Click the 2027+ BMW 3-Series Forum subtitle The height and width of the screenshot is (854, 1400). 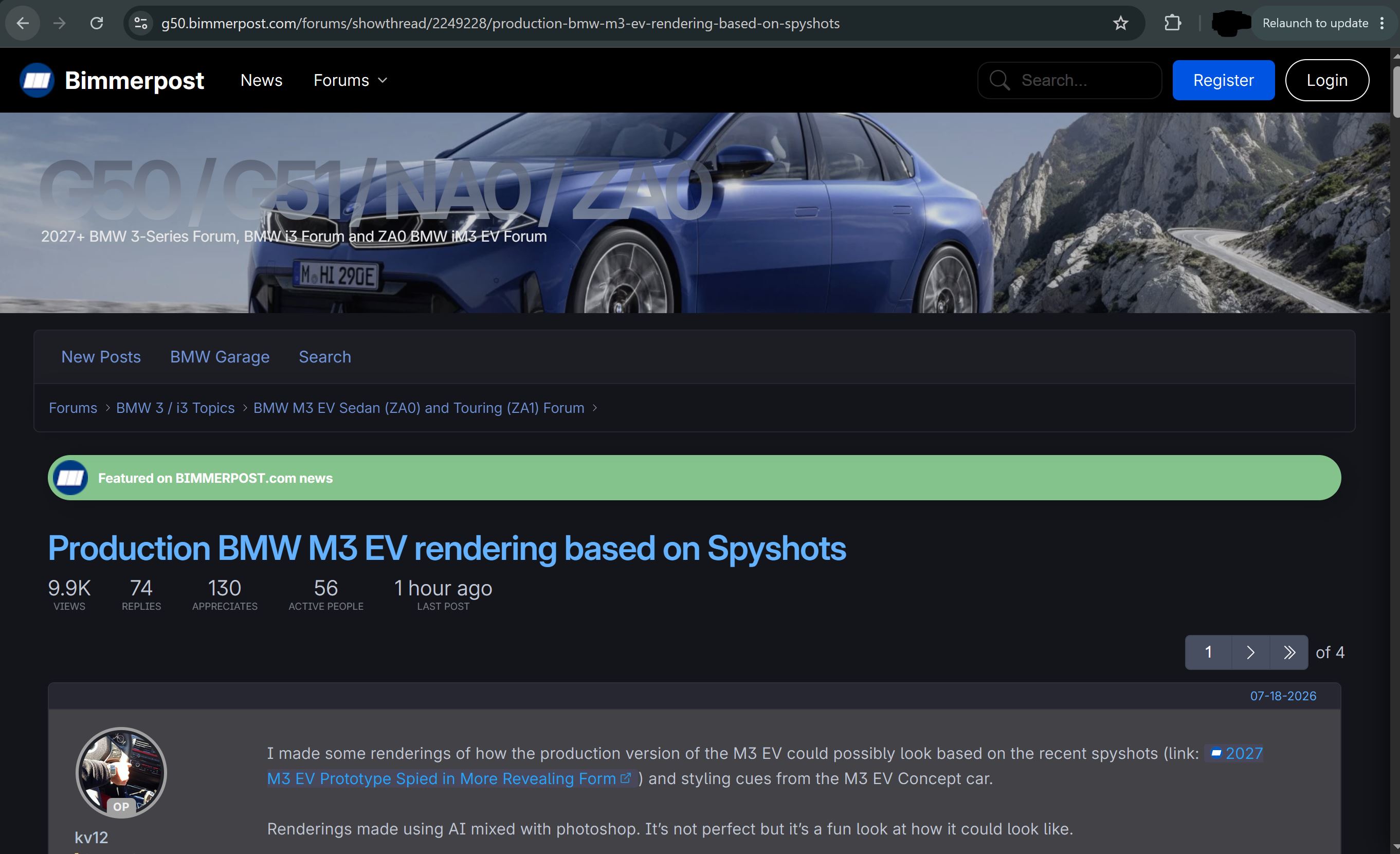click(x=294, y=237)
